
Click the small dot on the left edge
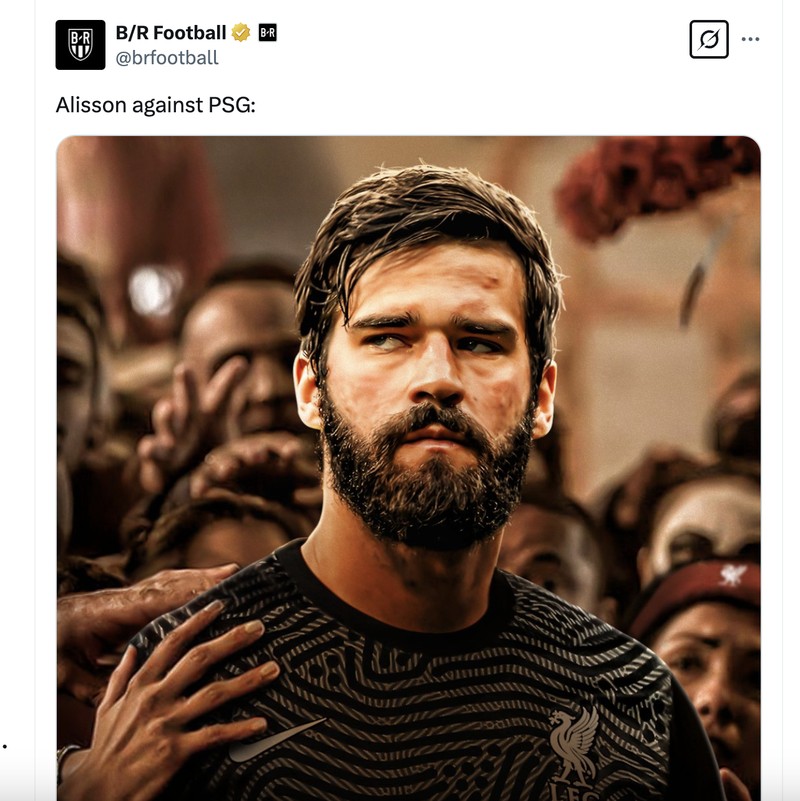(x=5, y=744)
